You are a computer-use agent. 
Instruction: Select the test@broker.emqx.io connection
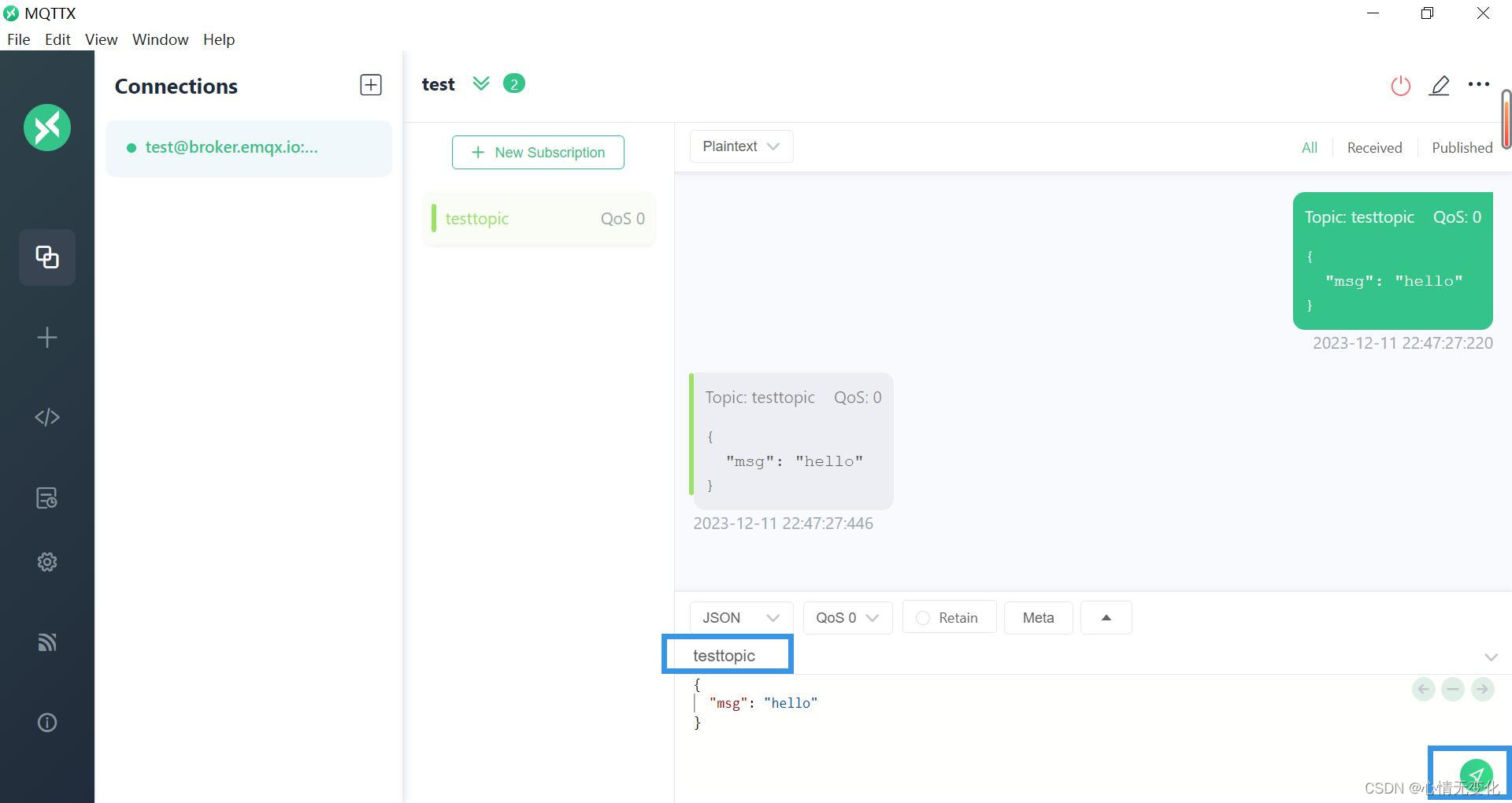(x=249, y=148)
